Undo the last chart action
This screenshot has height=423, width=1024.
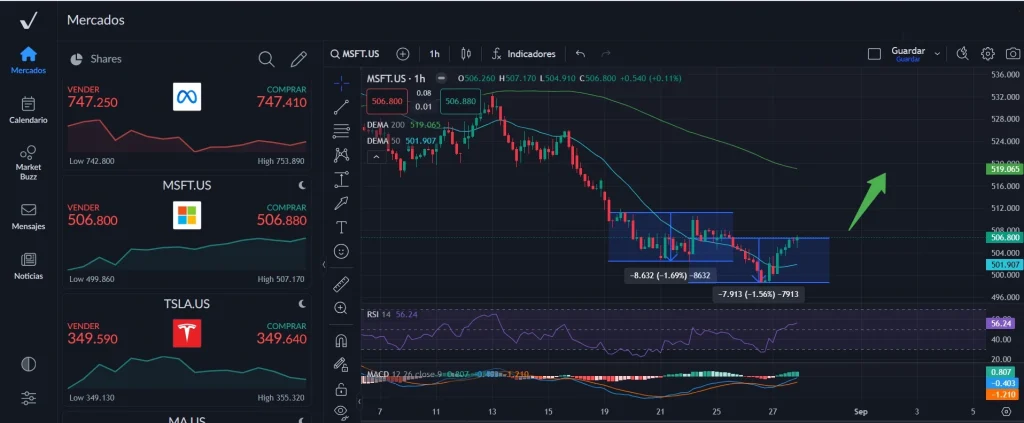pos(580,54)
